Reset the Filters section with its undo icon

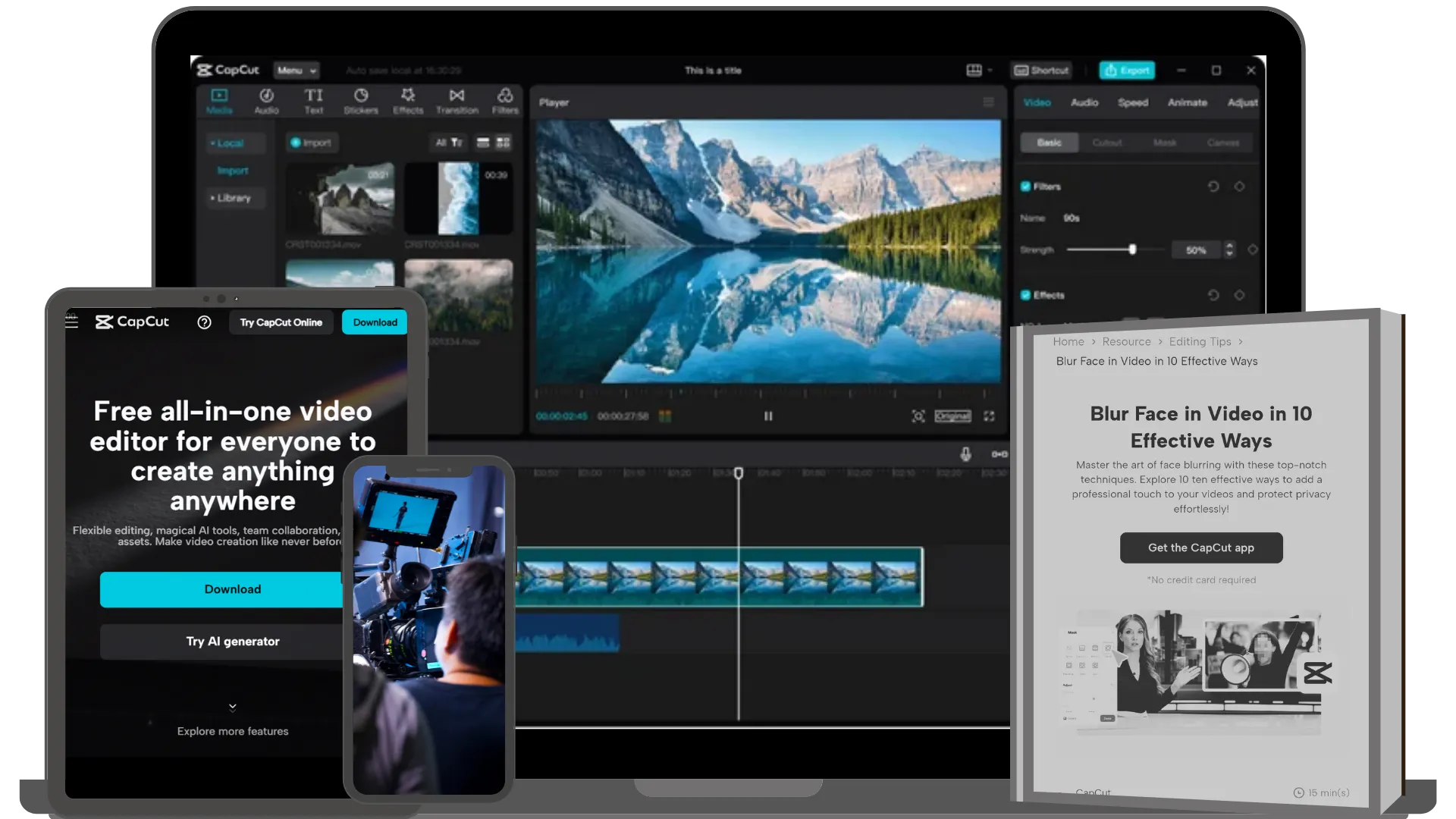pos(1213,187)
